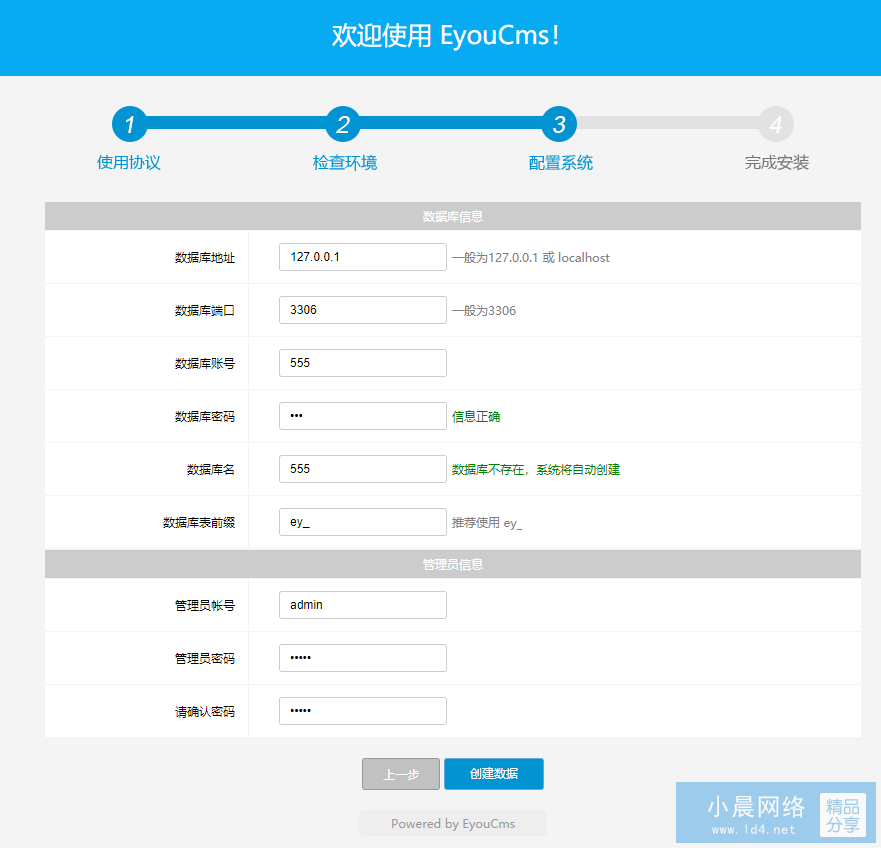Viewport: 881px width, 848px height.
Task: Click the 数据库信息 section header
Action: click(453, 216)
